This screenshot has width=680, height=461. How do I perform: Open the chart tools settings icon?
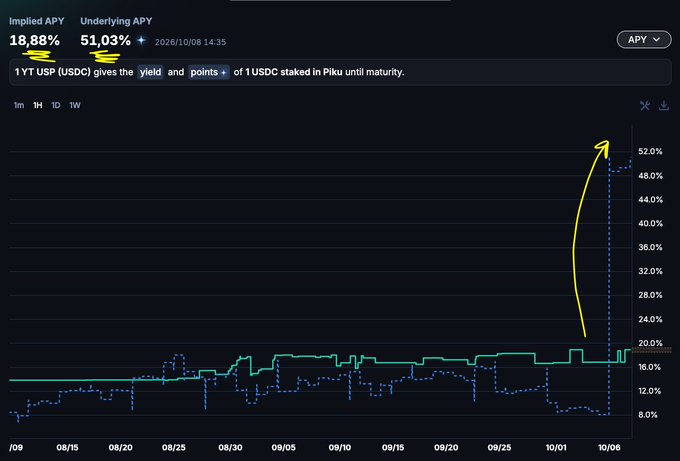point(645,105)
